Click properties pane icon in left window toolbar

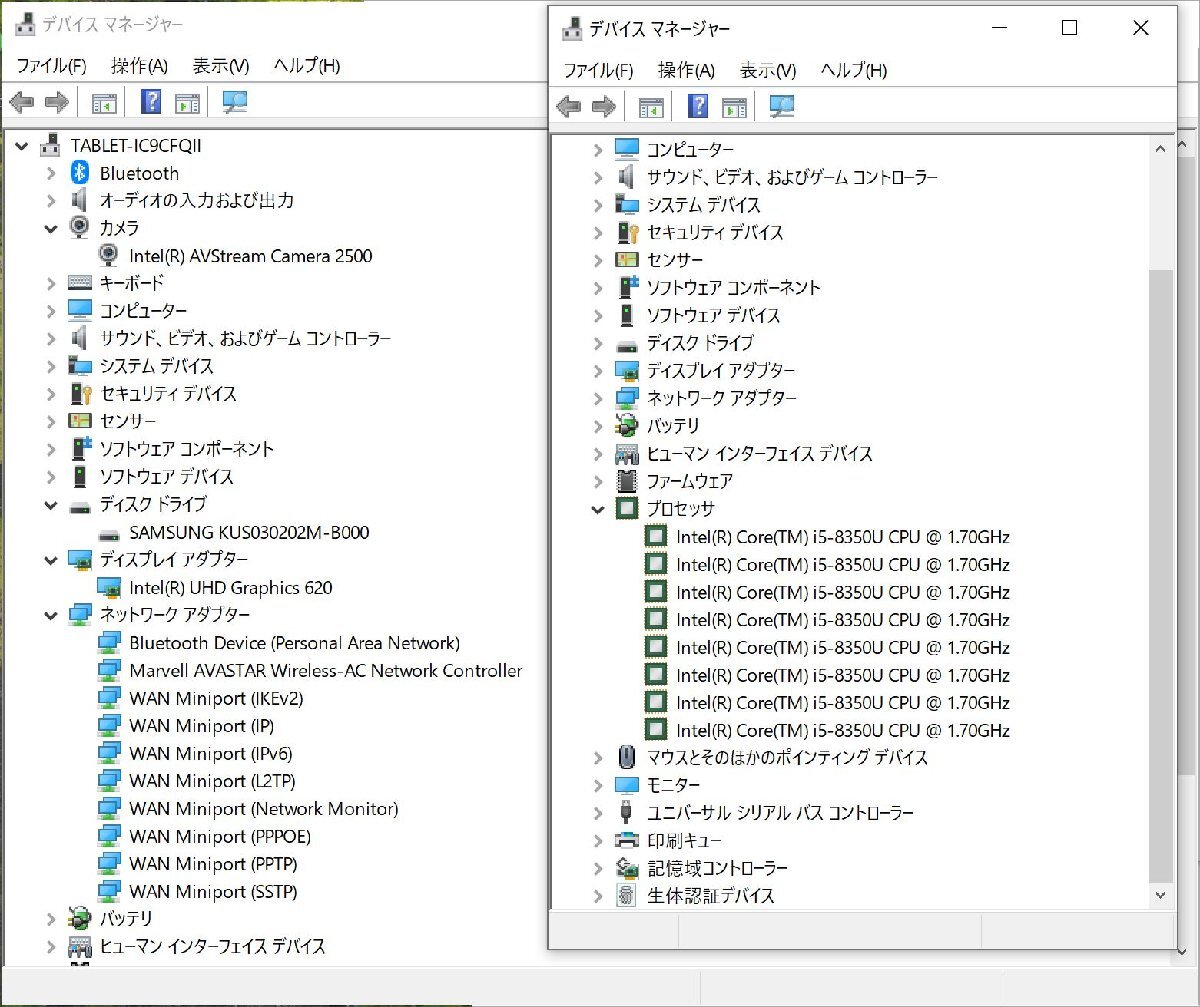pyautogui.click(x=187, y=102)
